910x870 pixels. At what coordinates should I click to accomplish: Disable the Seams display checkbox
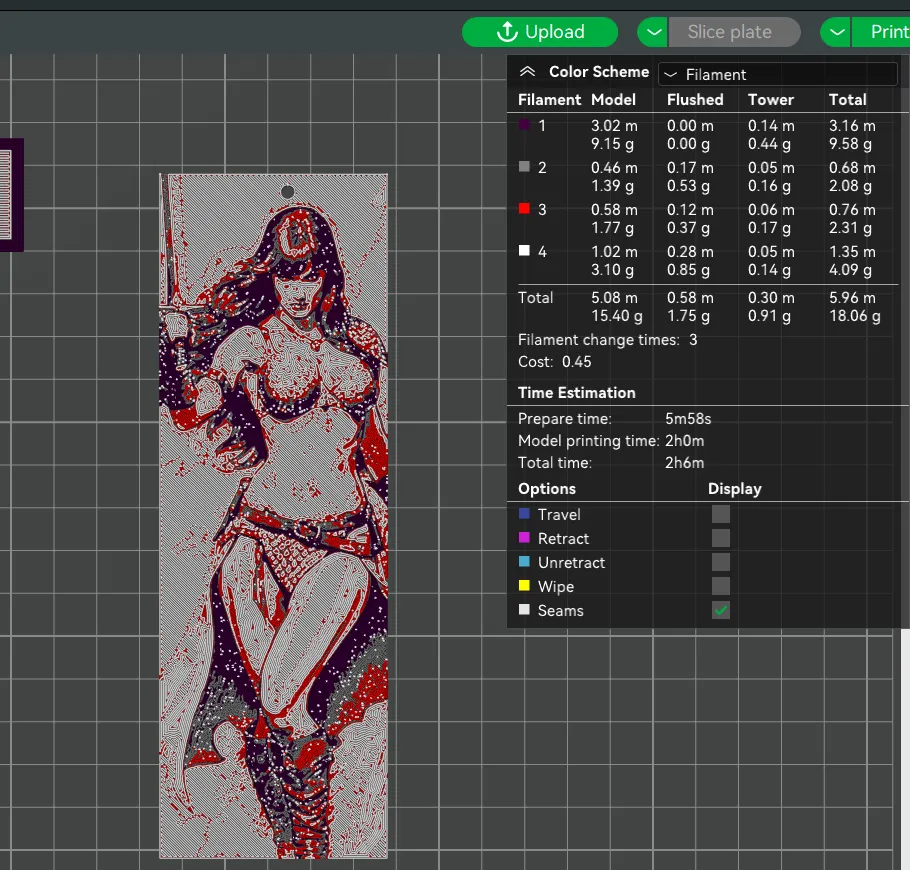721,610
